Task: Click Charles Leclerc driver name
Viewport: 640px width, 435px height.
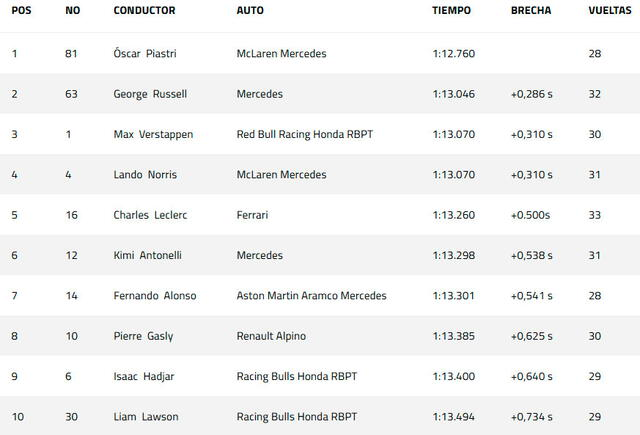Action: coord(150,215)
